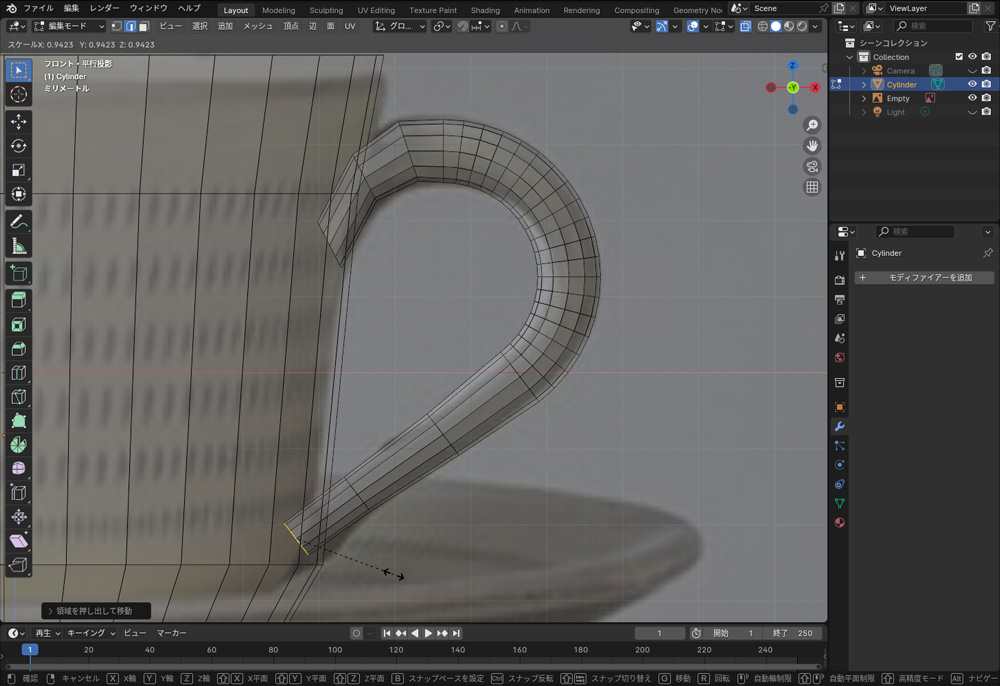Select the Annotate pencil tool
Image resolution: width=1000 pixels, height=686 pixels.
(18, 221)
